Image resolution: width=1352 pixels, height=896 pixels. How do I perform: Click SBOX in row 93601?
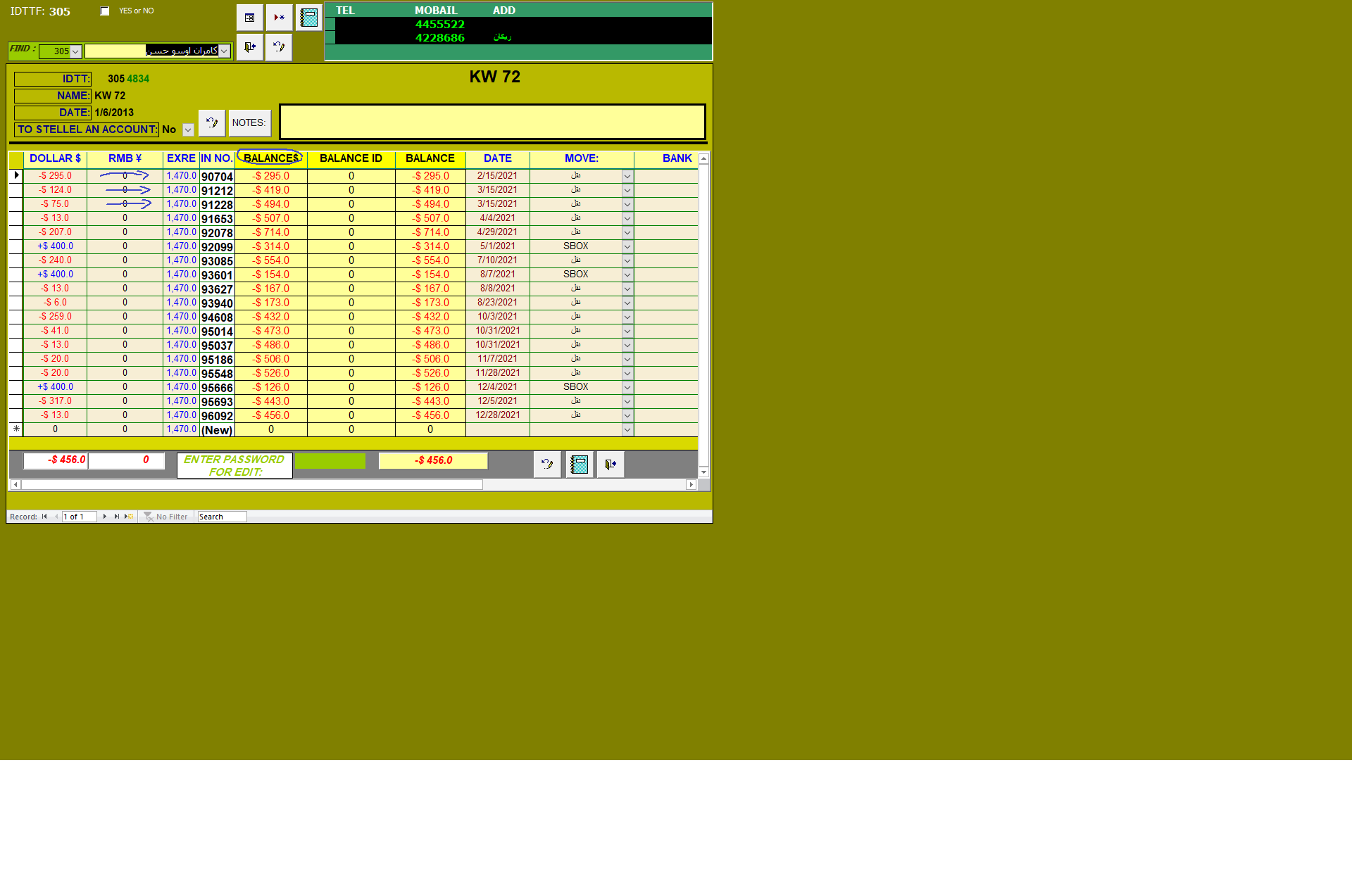[x=575, y=275]
